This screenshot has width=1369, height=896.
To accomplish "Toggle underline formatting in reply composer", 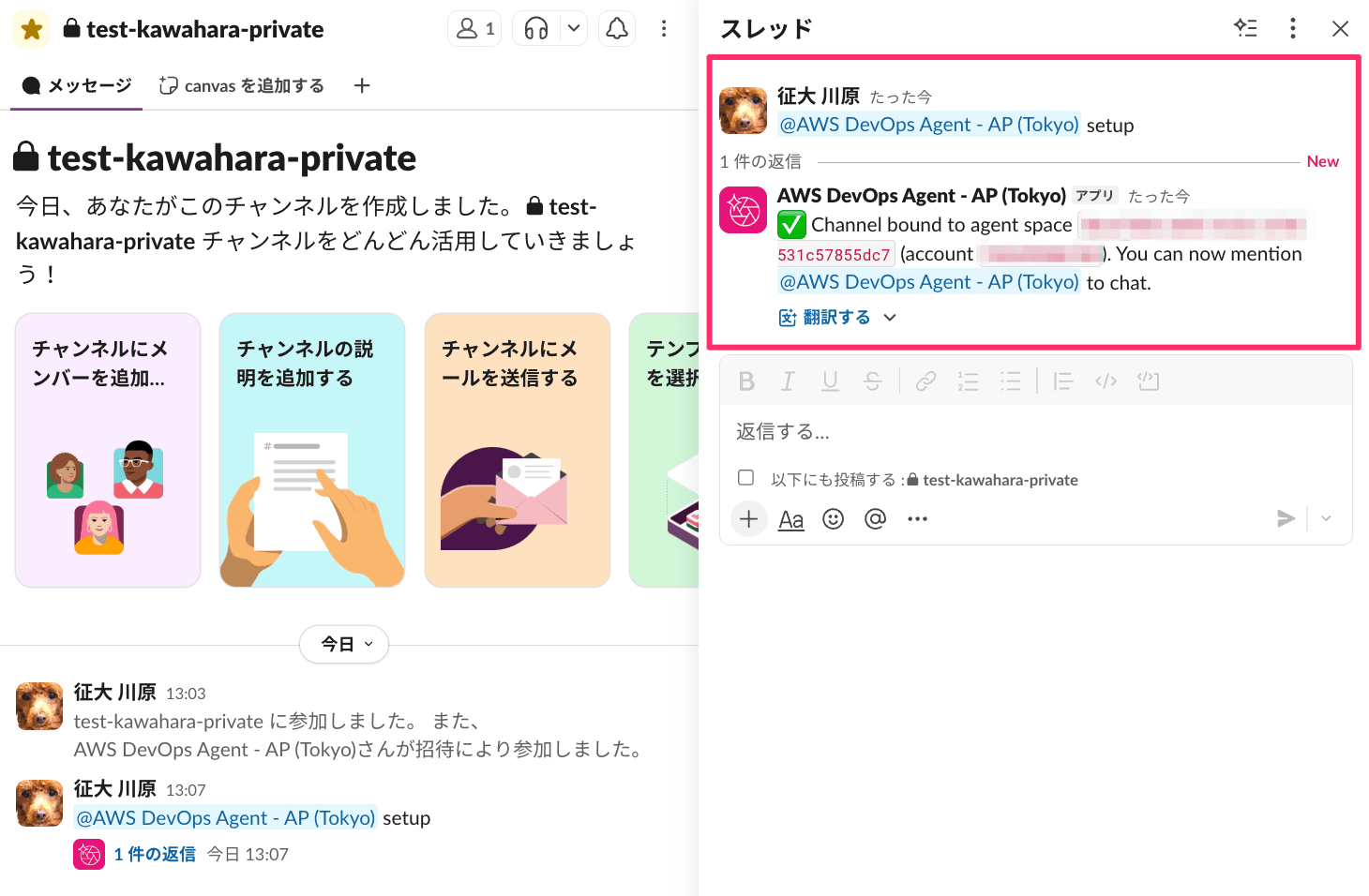I will pyautogui.click(x=830, y=381).
